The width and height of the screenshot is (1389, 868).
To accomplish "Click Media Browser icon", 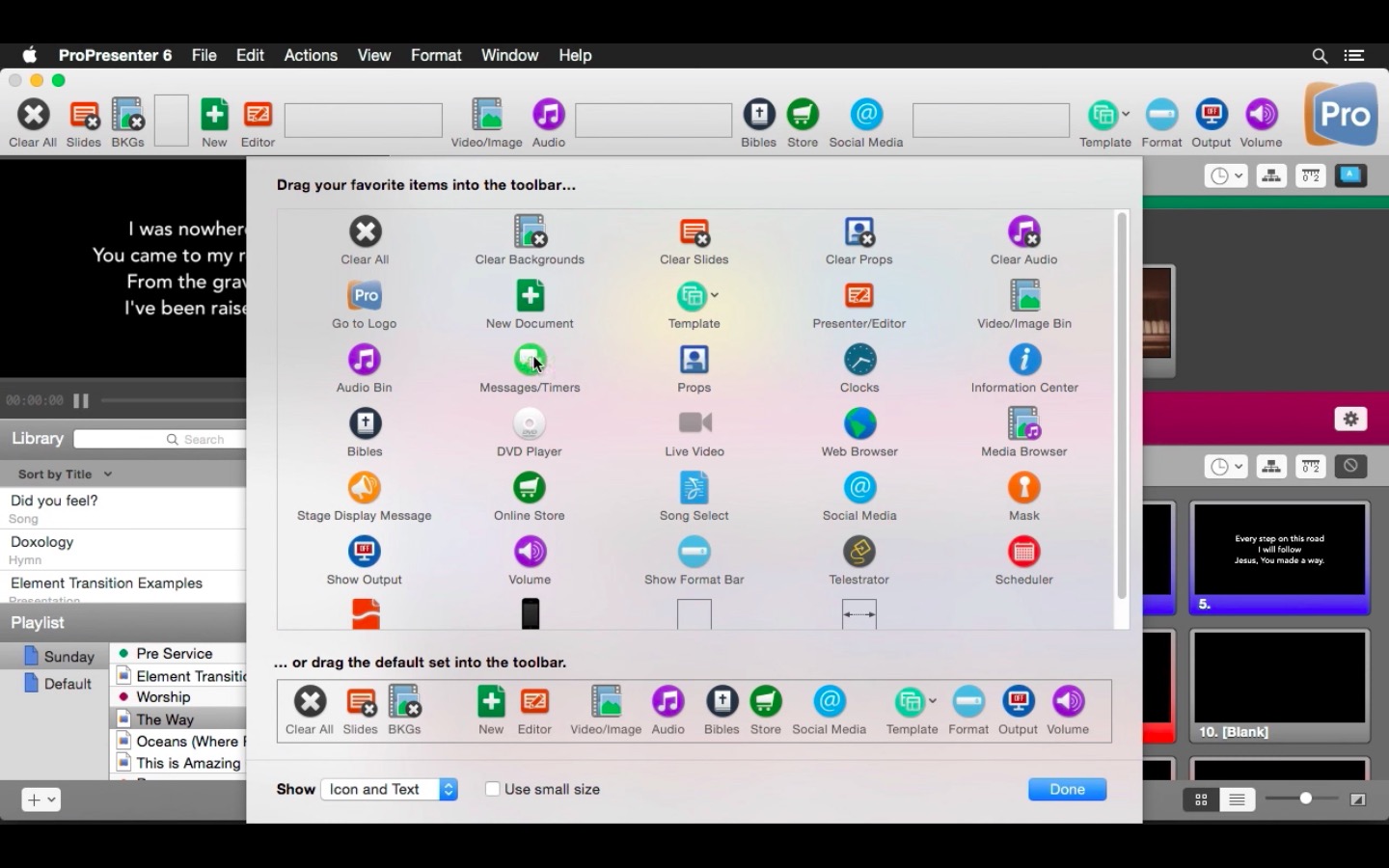I will pos(1024,423).
